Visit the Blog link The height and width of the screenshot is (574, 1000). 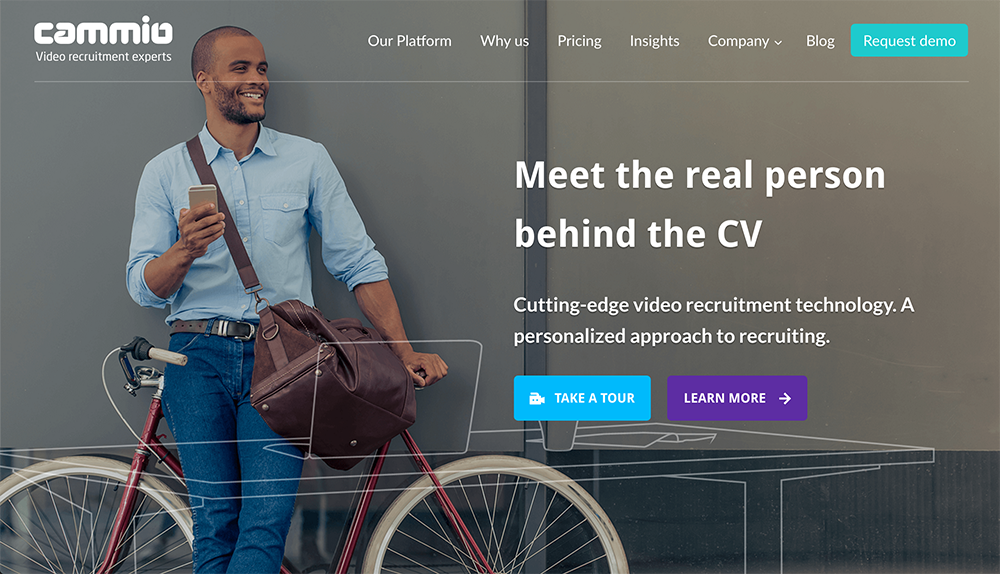[820, 41]
